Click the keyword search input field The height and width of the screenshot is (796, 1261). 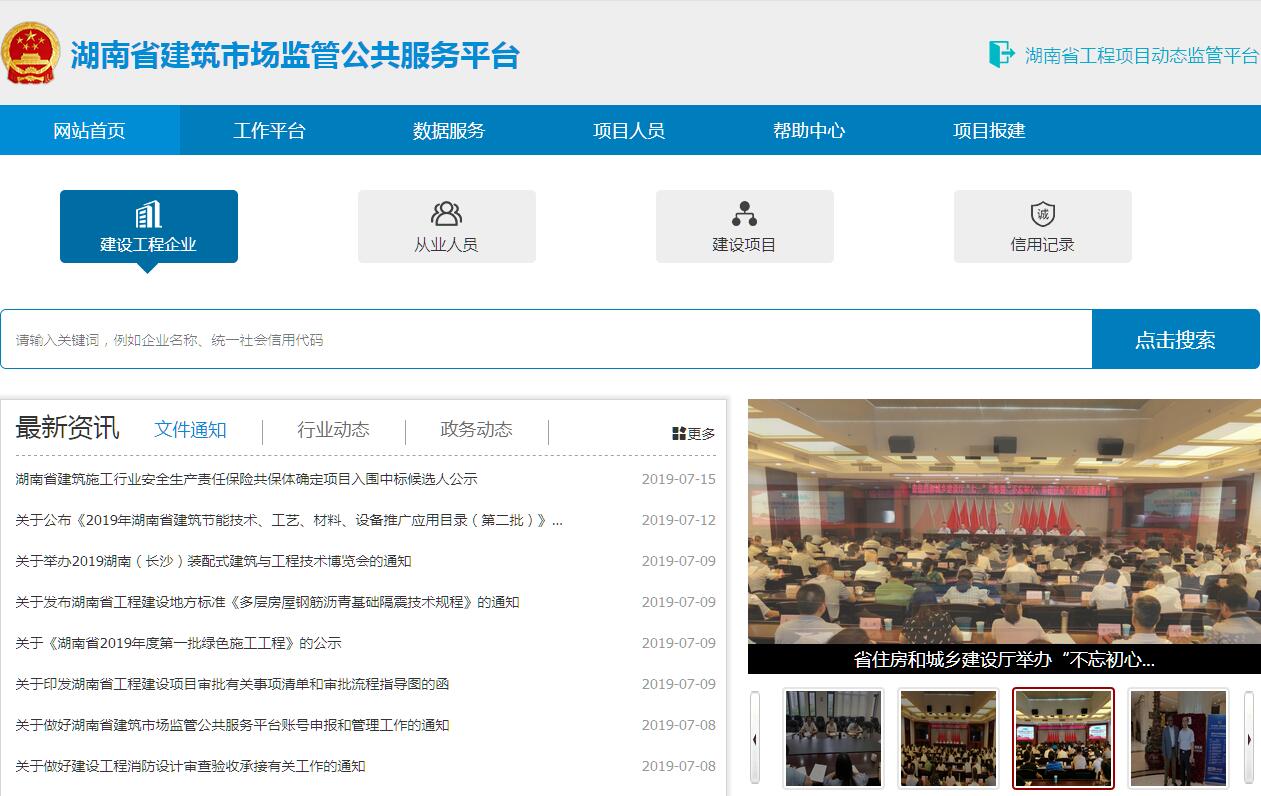pos(545,339)
